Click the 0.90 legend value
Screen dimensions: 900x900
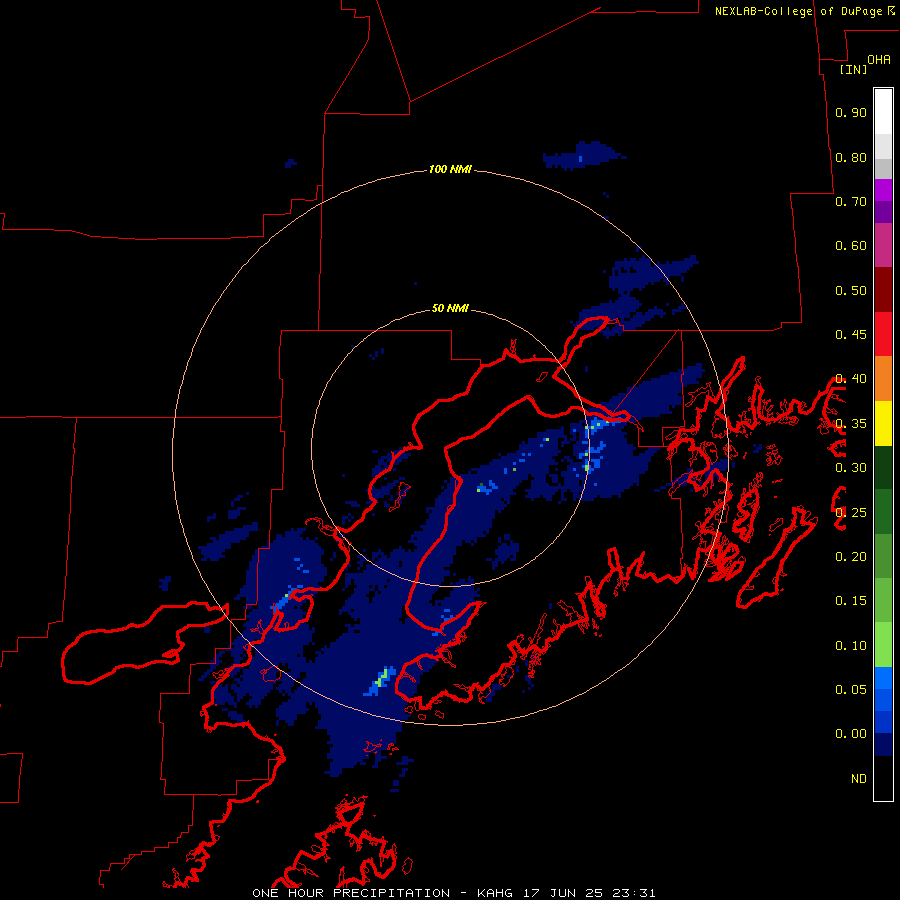[851, 112]
